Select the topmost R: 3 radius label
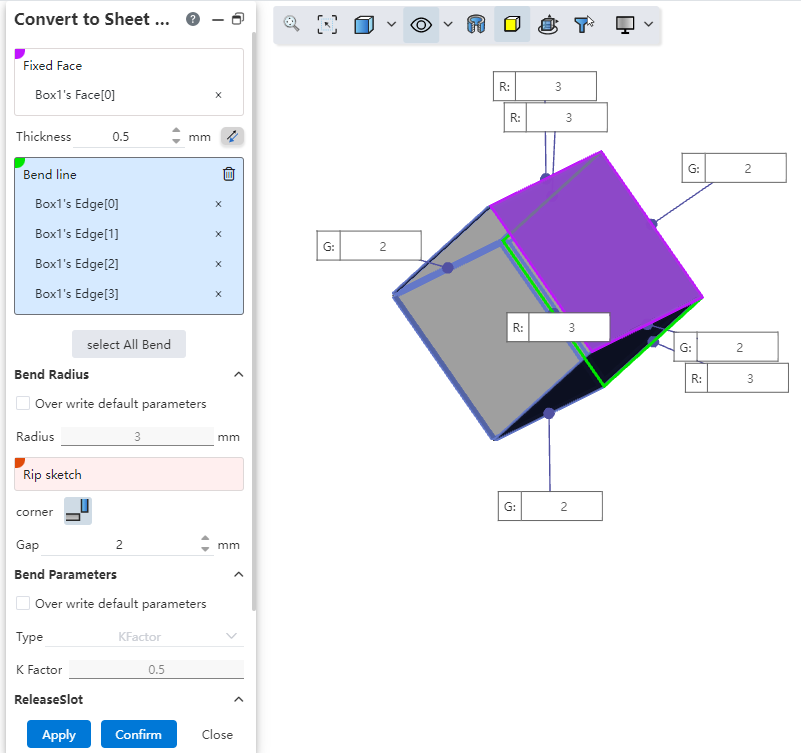801x753 pixels. click(x=545, y=86)
